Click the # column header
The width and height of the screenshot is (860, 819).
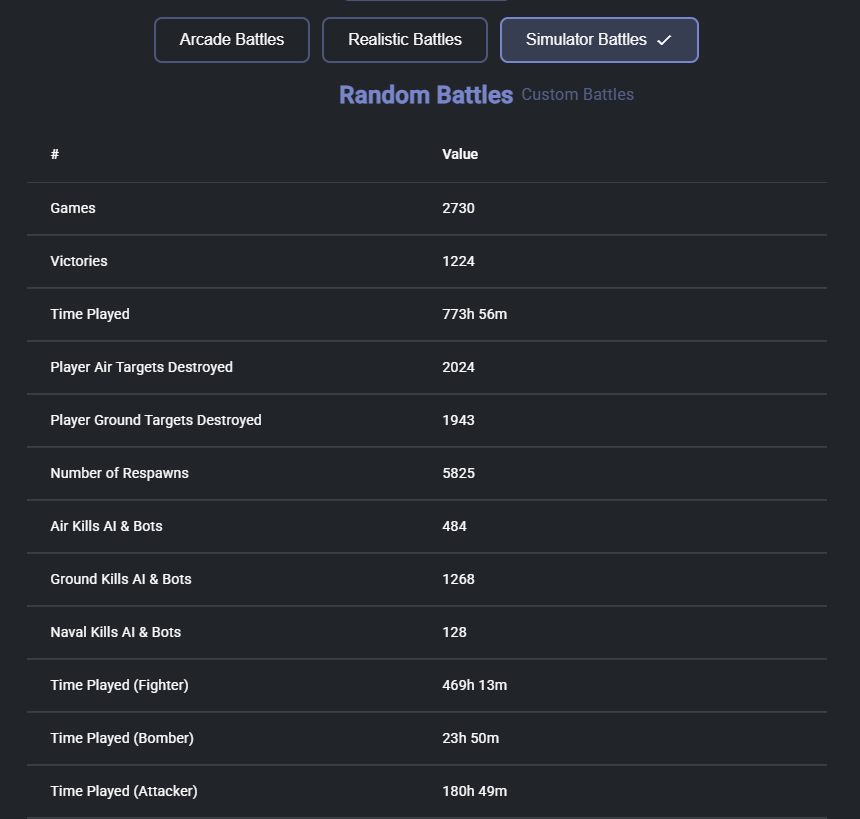55,154
